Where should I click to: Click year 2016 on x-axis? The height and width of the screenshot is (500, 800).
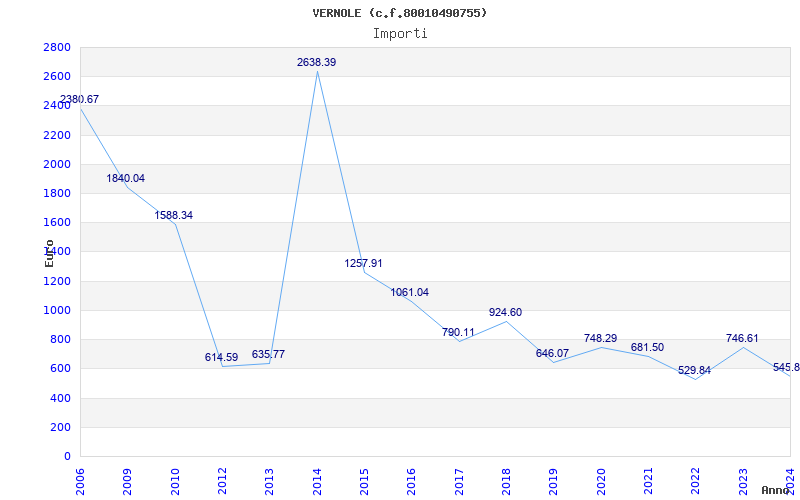(x=411, y=482)
